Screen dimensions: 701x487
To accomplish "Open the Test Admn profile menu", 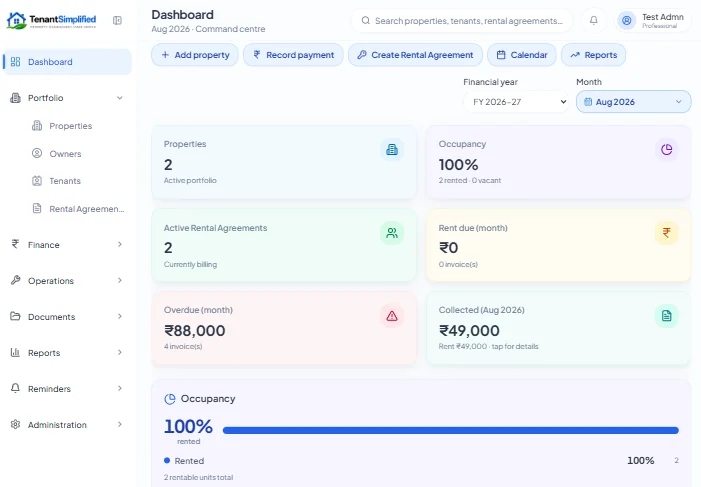I will [653, 21].
